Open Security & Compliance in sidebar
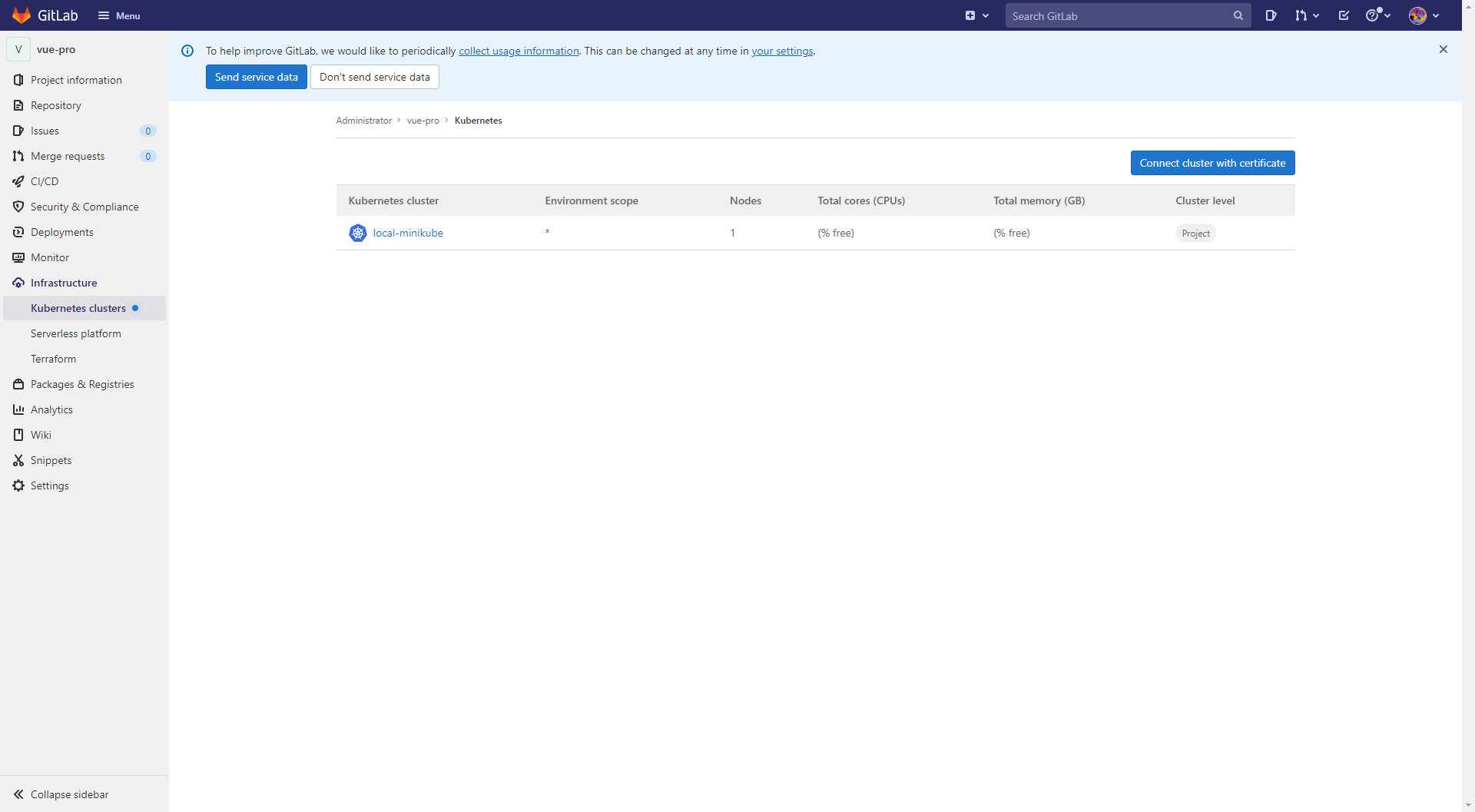This screenshot has height=812, width=1475. tap(85, 207)
